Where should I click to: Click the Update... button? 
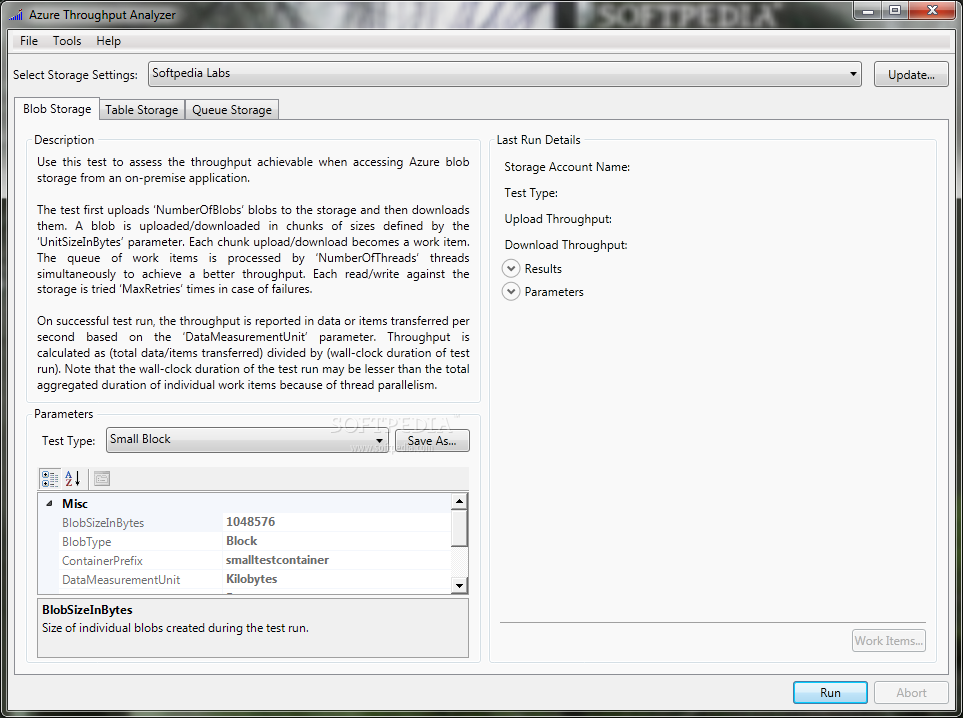[911, 74]
